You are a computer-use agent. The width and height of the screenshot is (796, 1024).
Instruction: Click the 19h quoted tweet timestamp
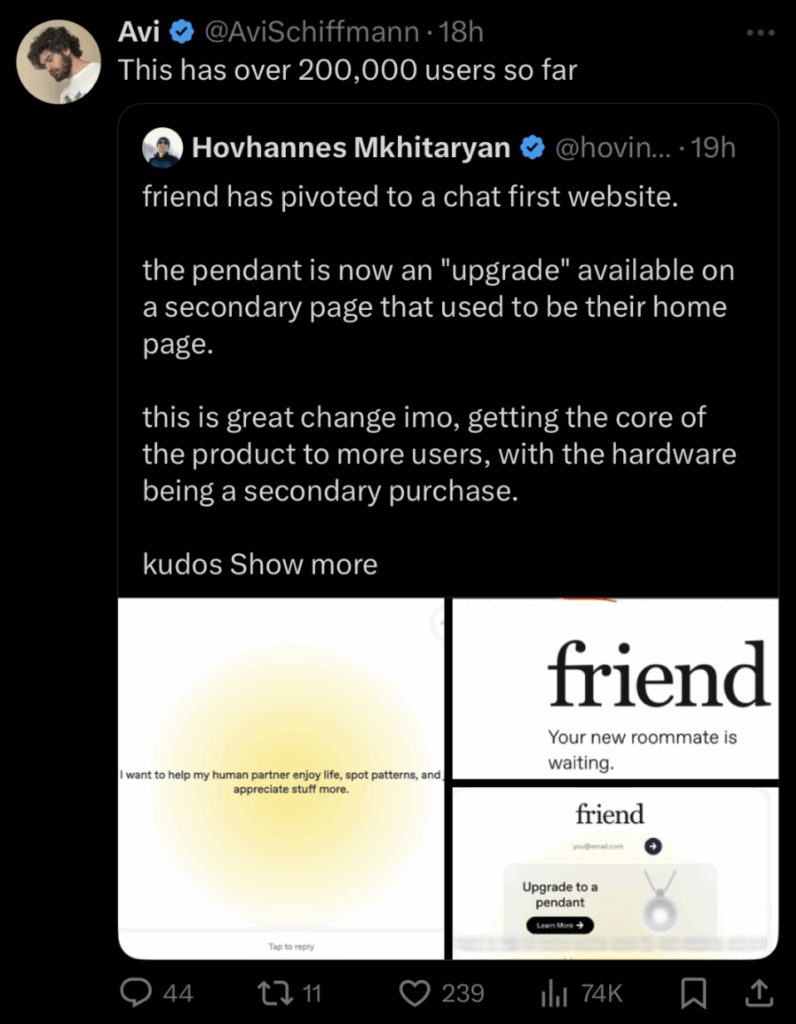pos(713,149)
